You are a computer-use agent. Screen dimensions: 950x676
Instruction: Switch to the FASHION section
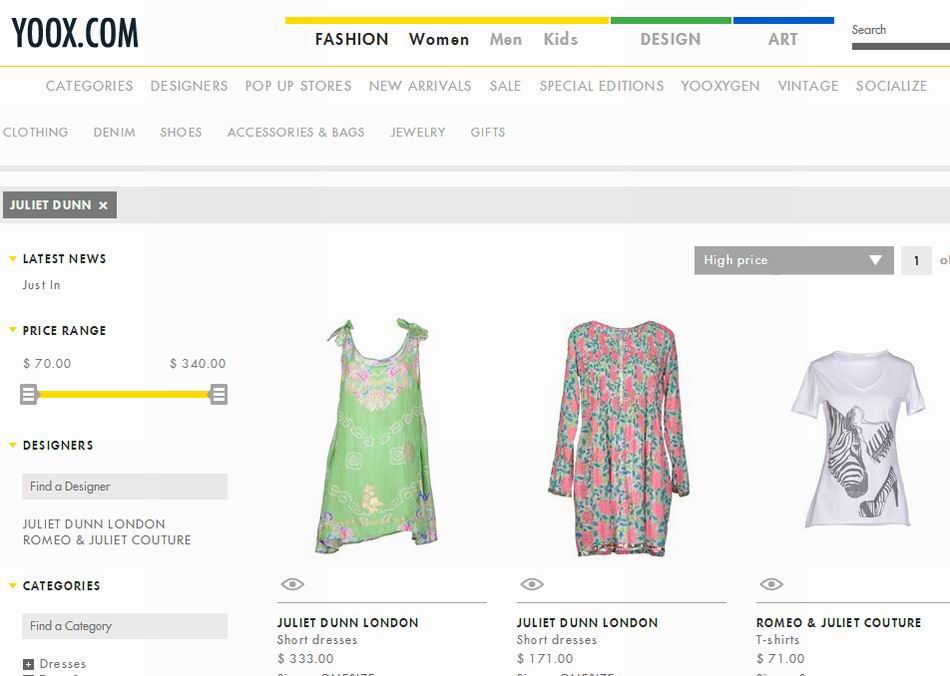351,39
